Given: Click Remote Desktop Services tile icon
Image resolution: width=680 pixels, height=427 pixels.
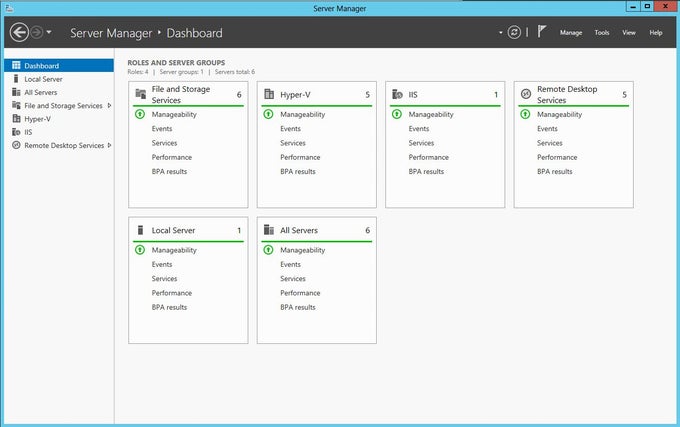Looking at the screenshot, I should point(526,94).
